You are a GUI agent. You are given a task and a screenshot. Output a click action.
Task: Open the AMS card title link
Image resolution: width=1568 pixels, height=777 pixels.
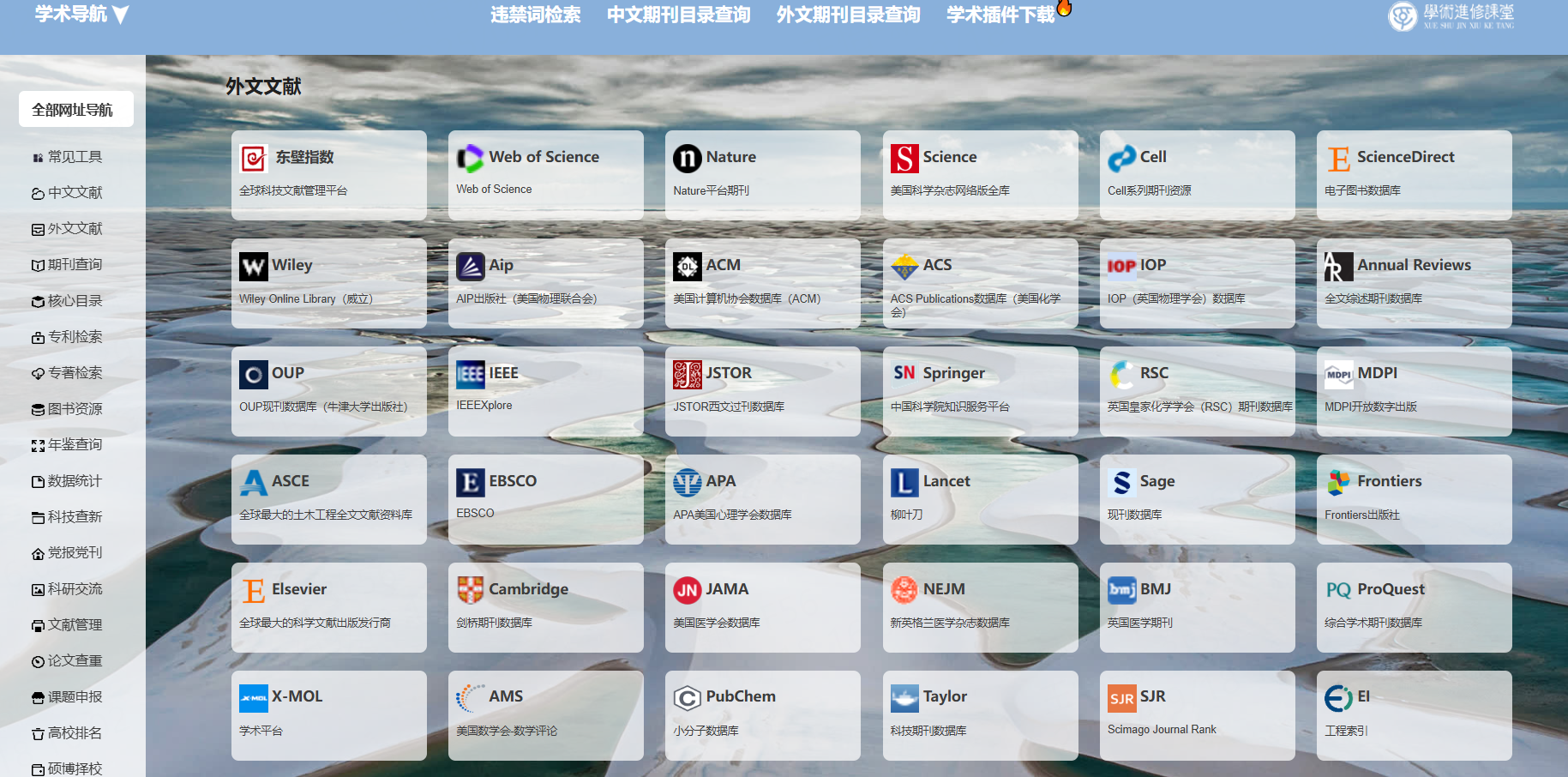pyautogui.click(x=506, y=696)
